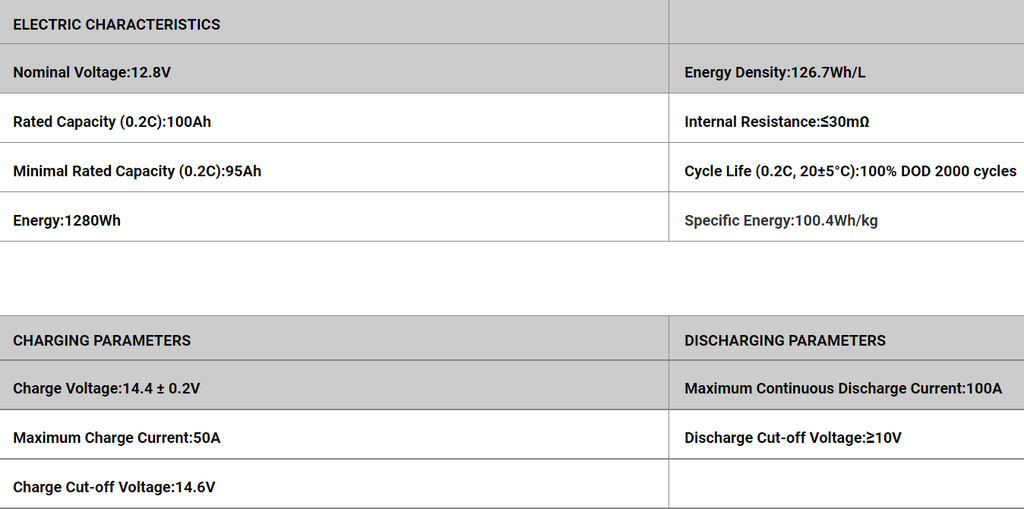1024x509 pixels.
Task: Click the Discharge Cut-off Voltage ≥10V cell
Action: (x=793, y=437)
